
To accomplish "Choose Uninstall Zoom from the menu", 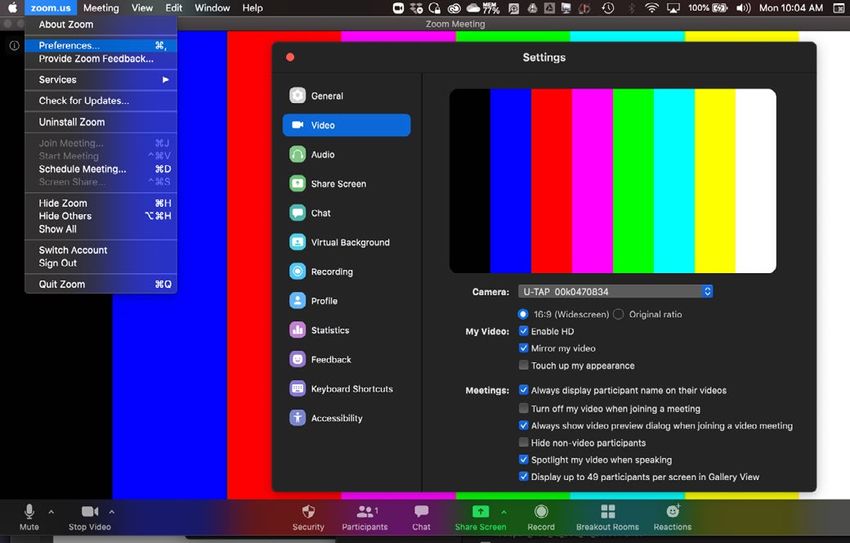I will [x=101, y=122].
